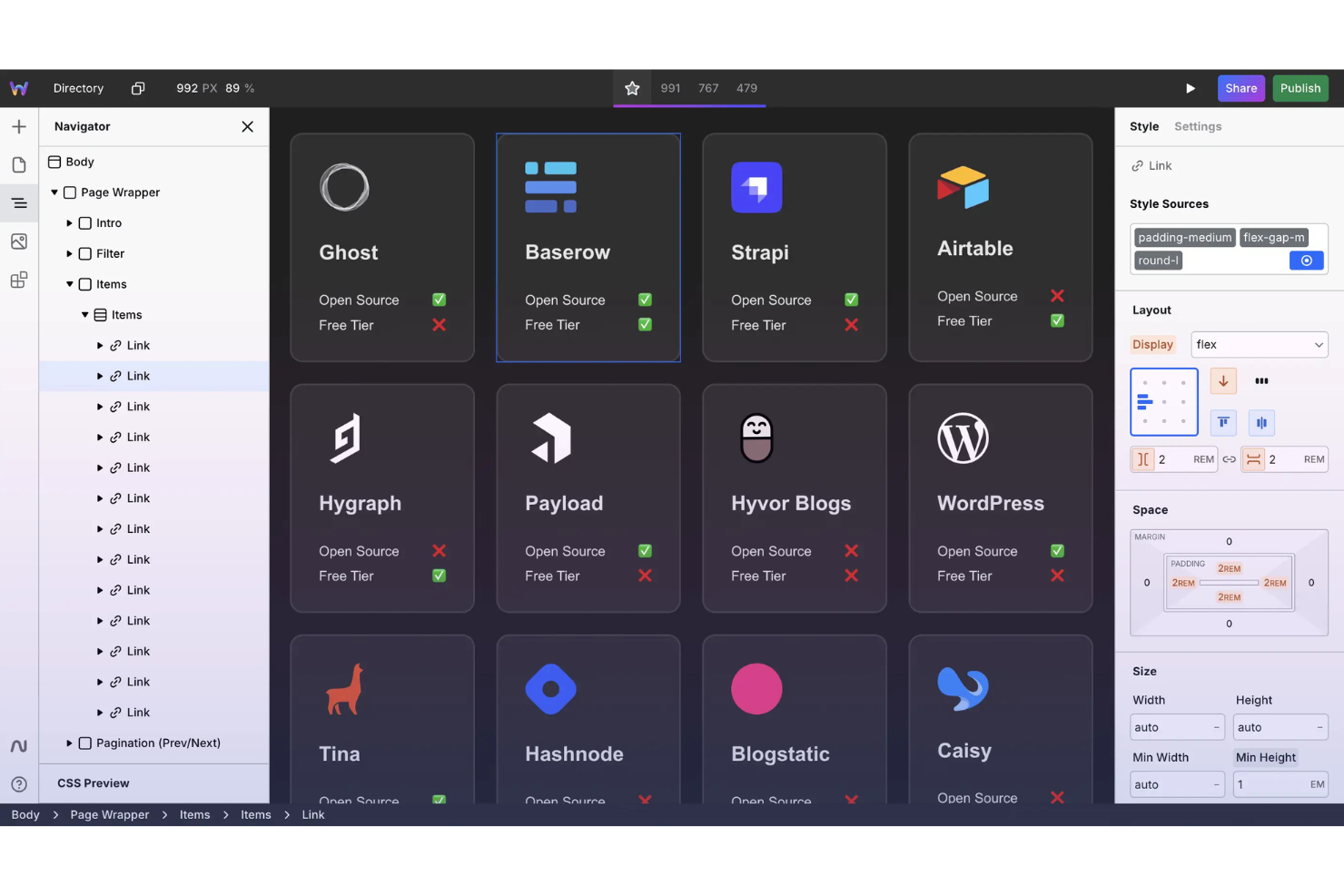Click Page Wrapper in the breadcrumb
This screenshot has width=1344, height=896.
click(110, 815)
